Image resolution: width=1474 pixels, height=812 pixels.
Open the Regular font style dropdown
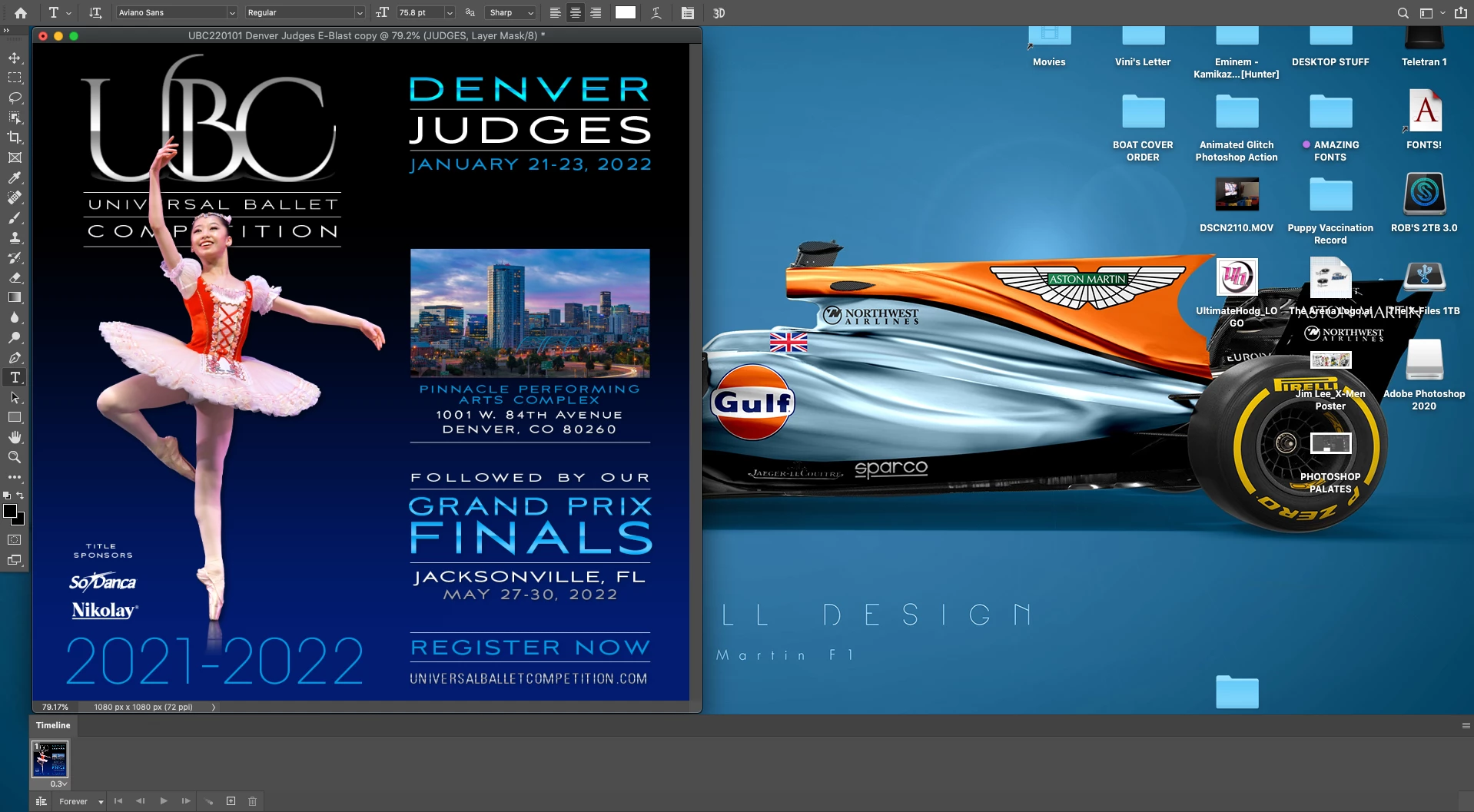[x=359, y=13]
